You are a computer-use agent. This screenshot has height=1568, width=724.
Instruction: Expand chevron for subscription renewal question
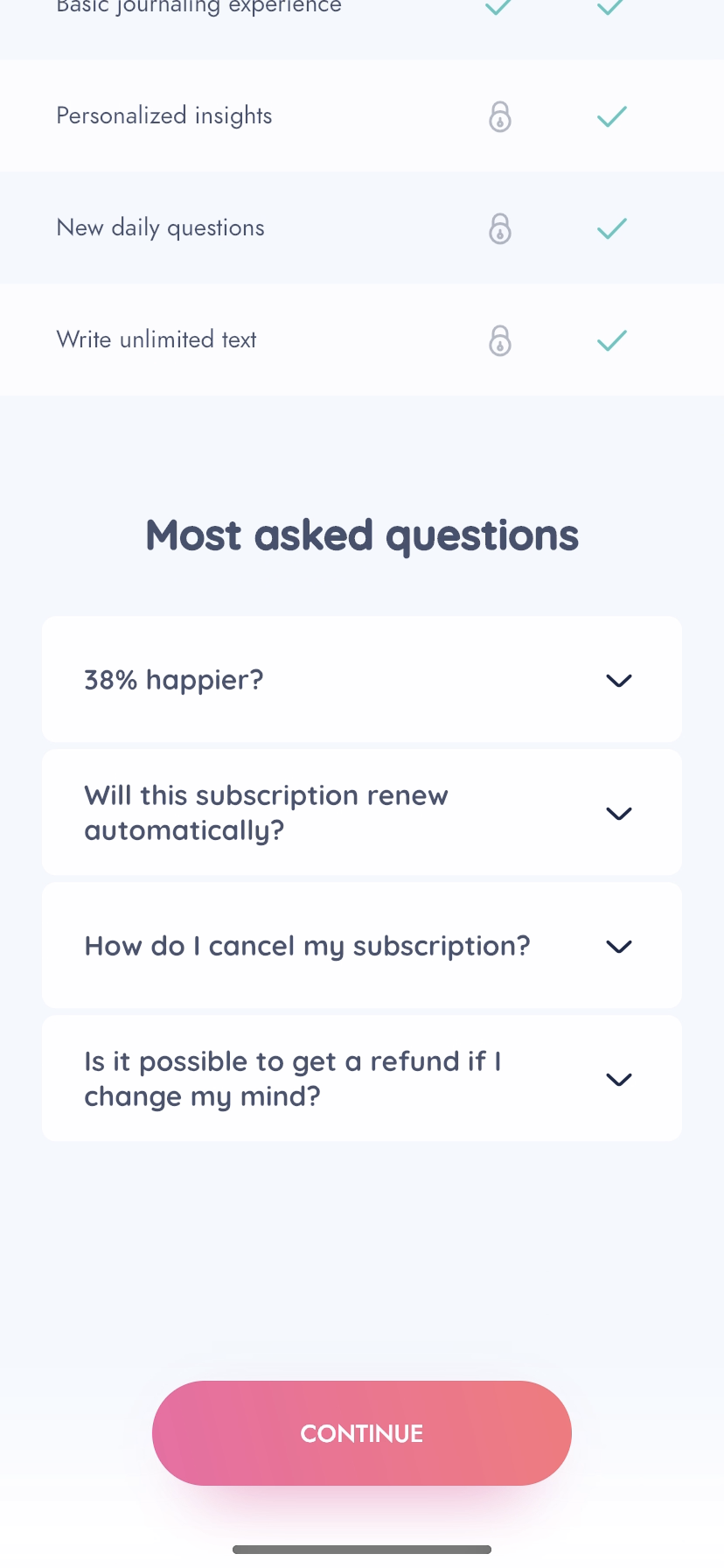coord(619,814)
